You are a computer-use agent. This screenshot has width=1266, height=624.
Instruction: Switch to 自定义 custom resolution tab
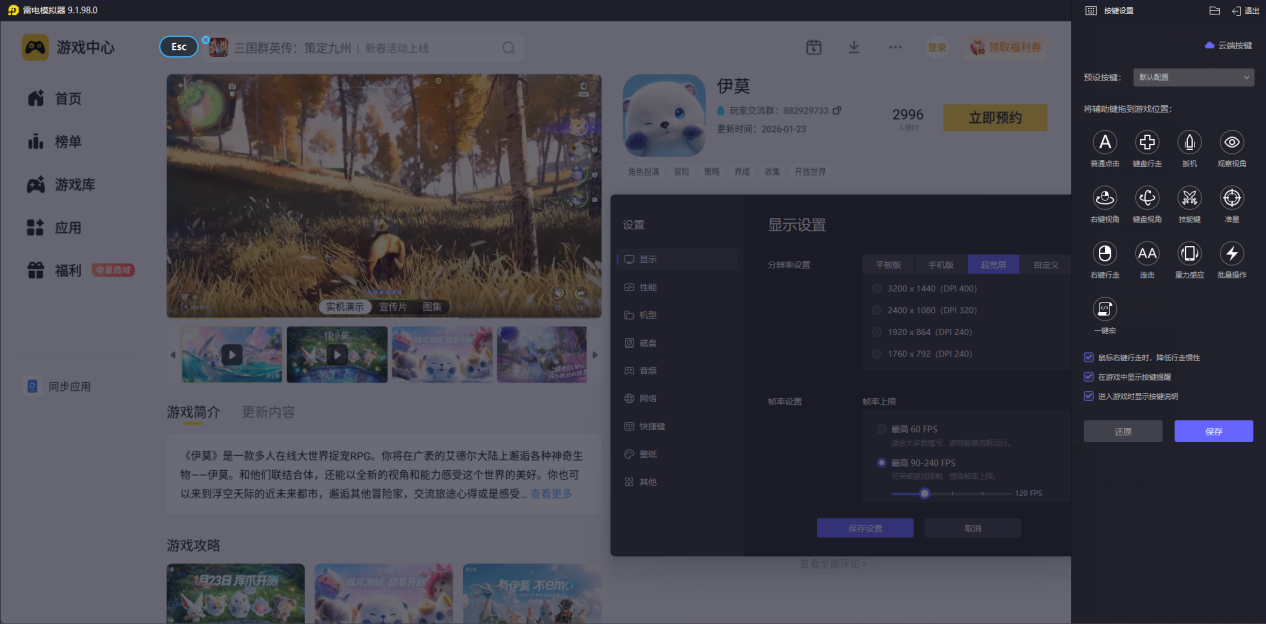tap(1046, 265)
